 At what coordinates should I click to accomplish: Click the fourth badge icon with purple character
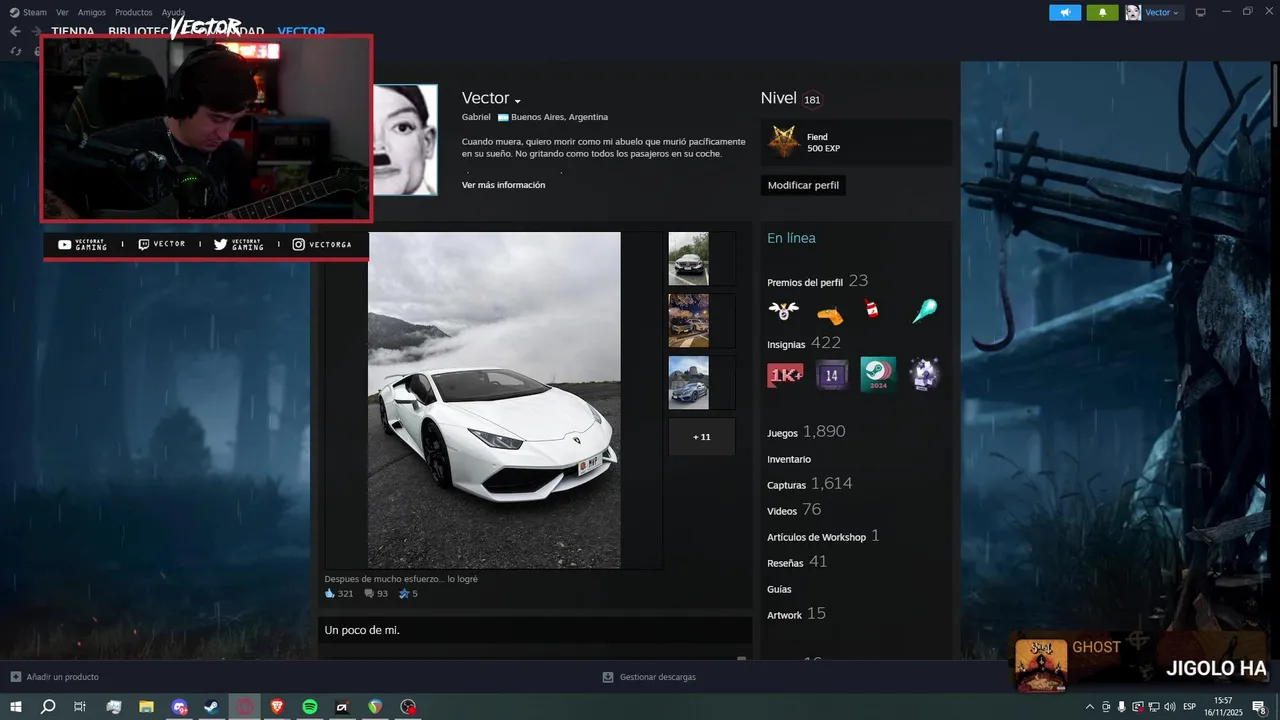925,375
